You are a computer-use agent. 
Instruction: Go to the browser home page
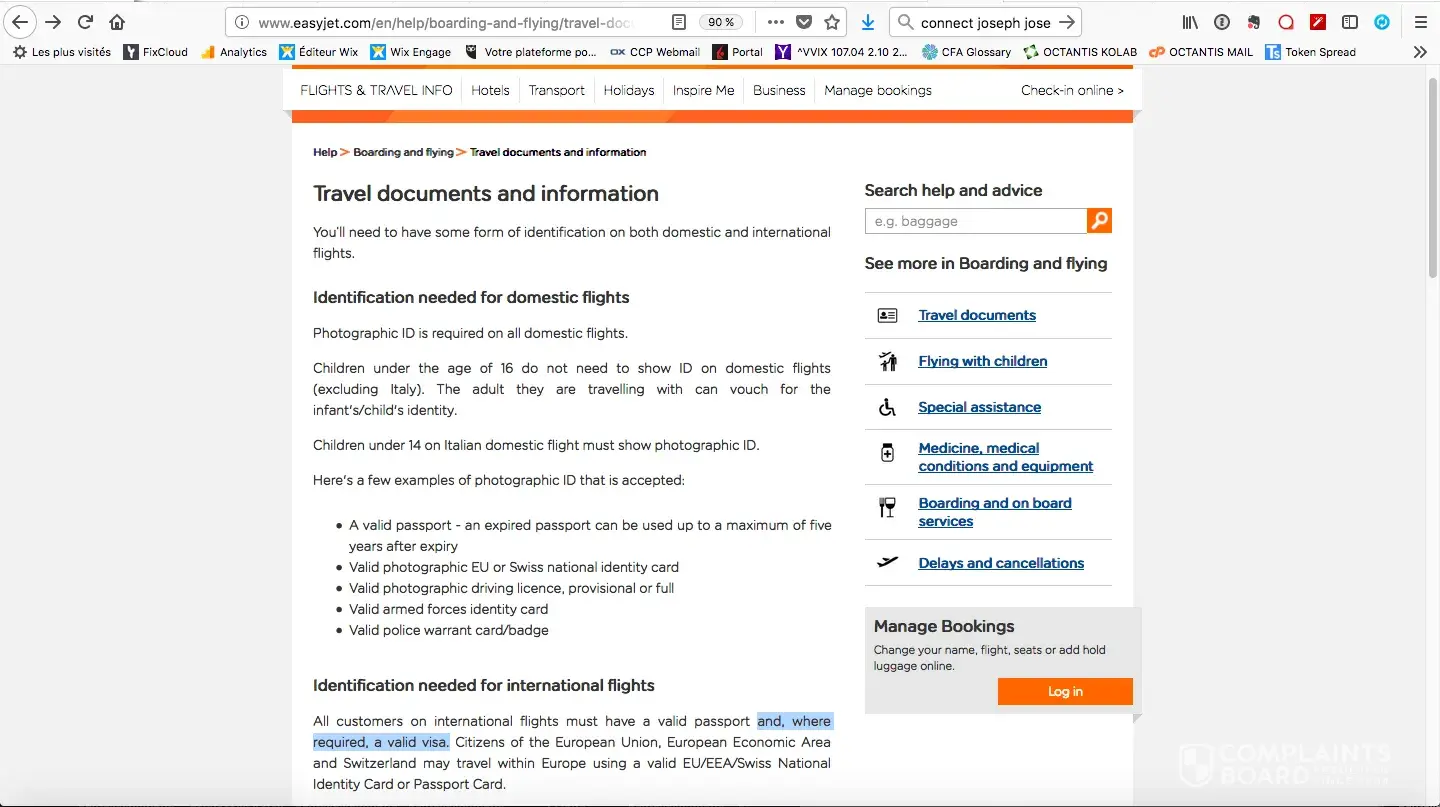pos(117,22)
